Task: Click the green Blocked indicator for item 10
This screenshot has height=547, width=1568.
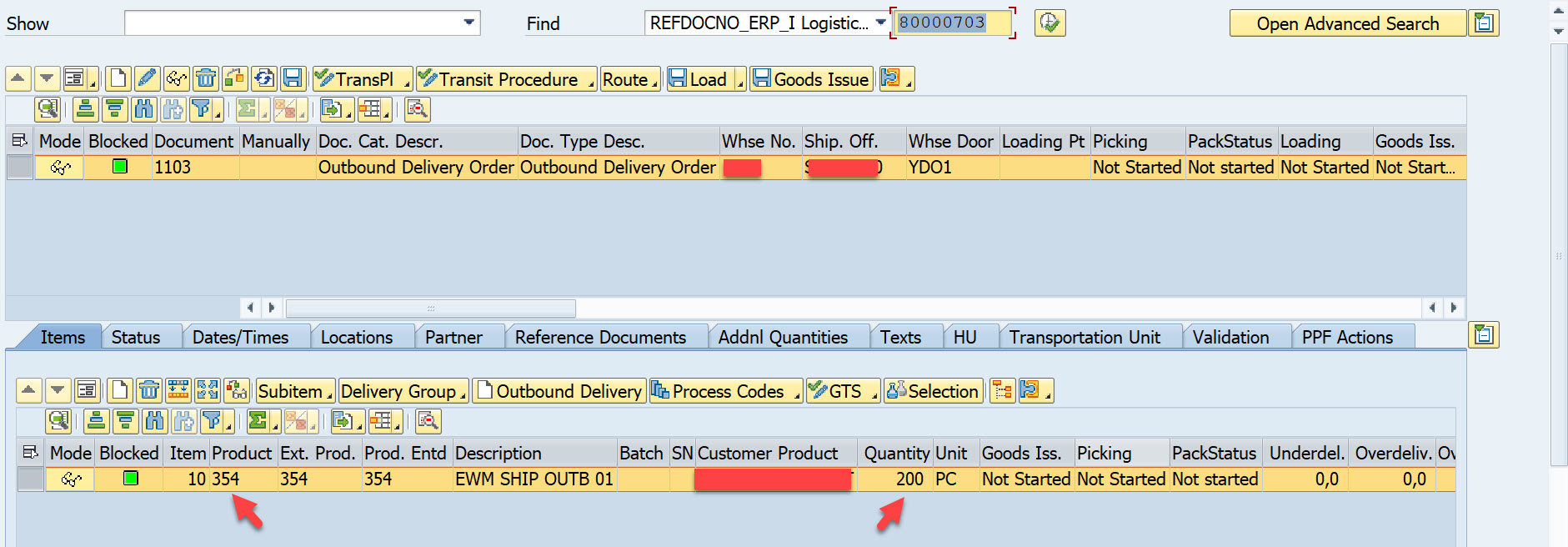Action: pos(131,479)
